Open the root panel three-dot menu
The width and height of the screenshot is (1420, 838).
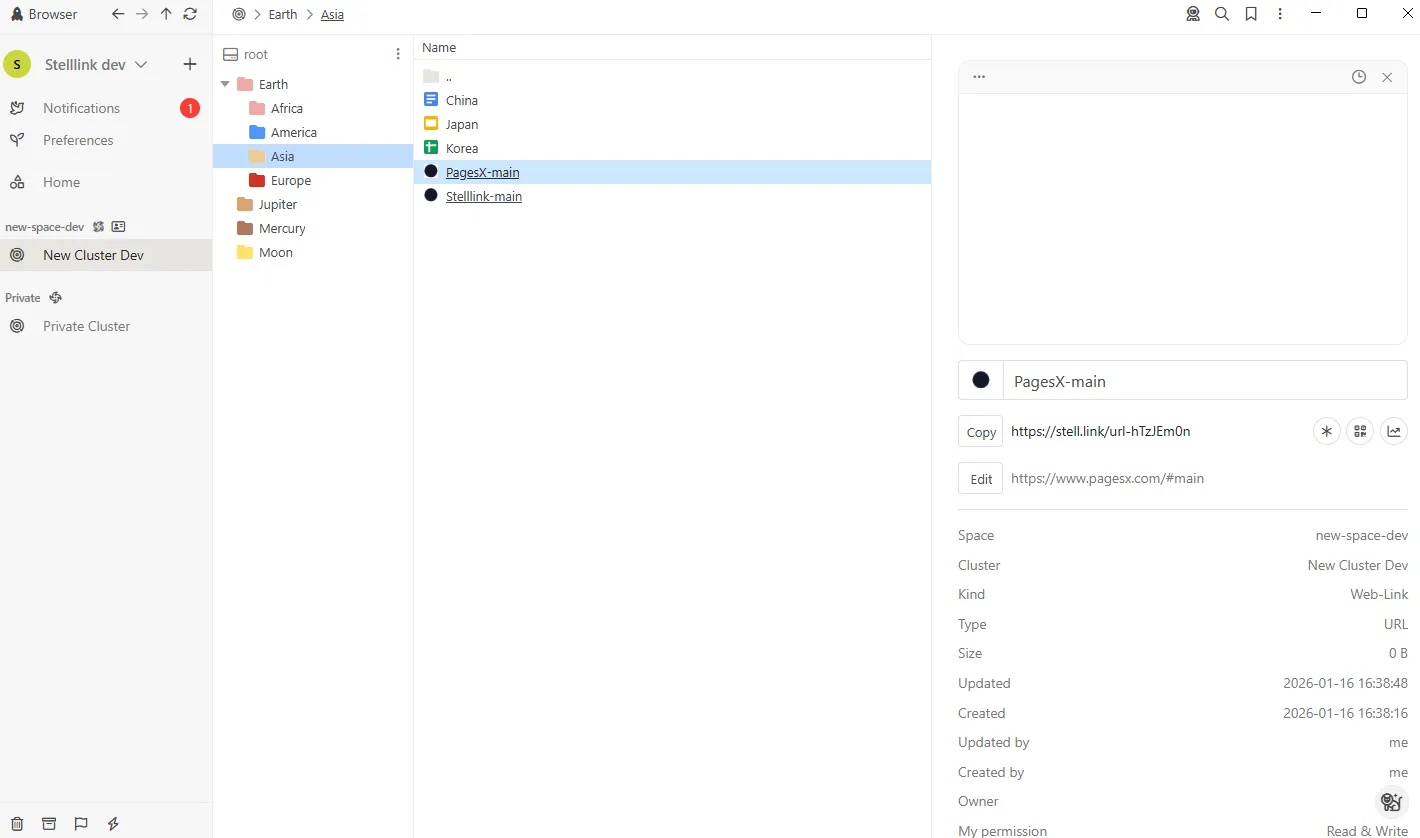click(398, 54)
